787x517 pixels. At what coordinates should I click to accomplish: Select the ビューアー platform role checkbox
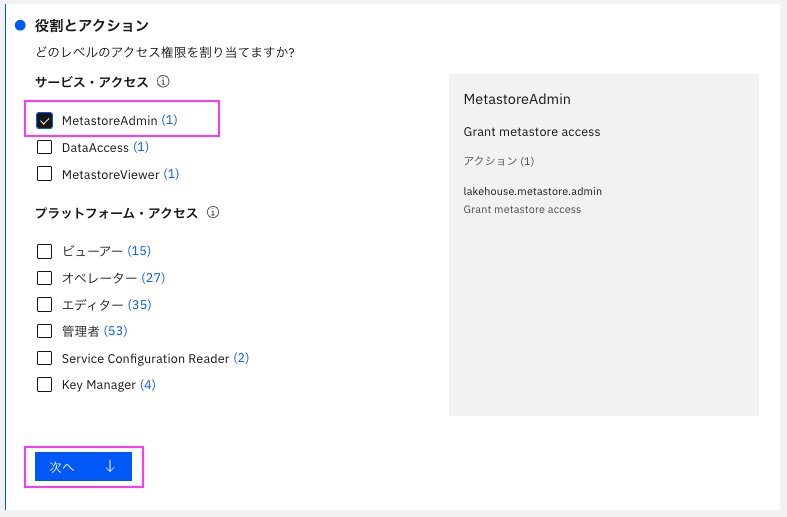(x=45, y=251)
